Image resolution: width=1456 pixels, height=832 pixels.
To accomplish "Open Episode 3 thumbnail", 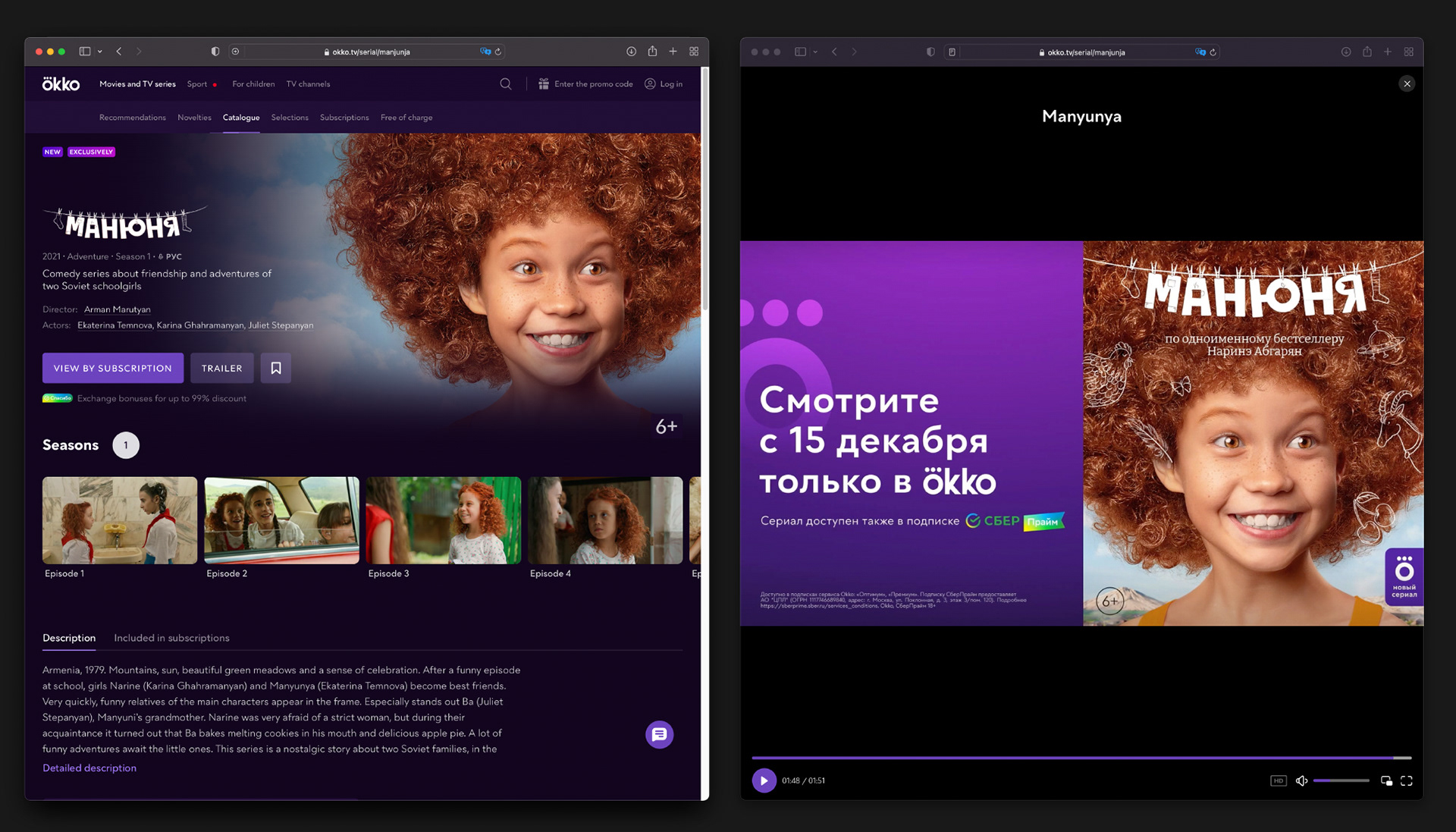I will pyautogui.click(x=444, y=520).
